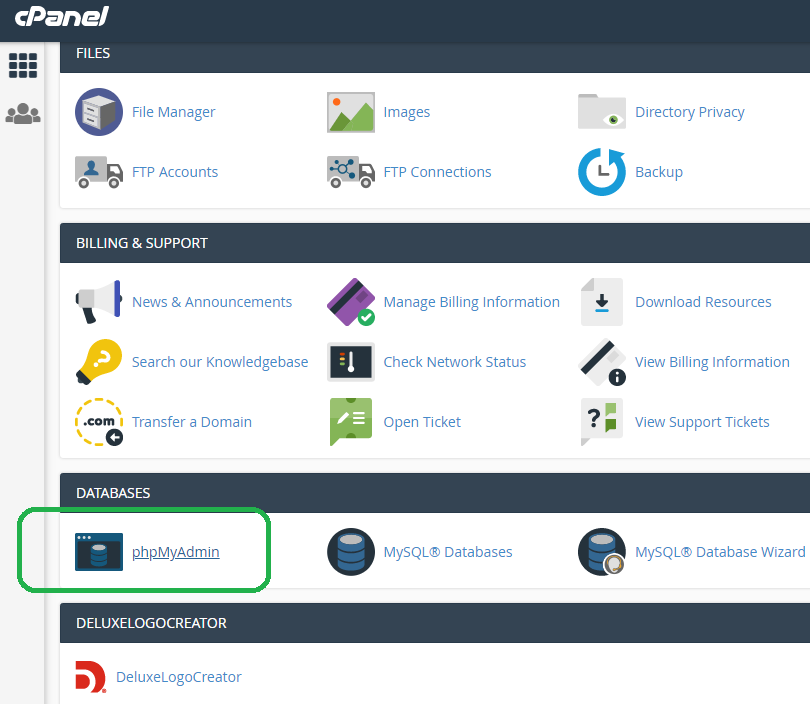The image size is (810, 704).
Task: Select the FTP Accounts truck icon
Action: (99, 172)
